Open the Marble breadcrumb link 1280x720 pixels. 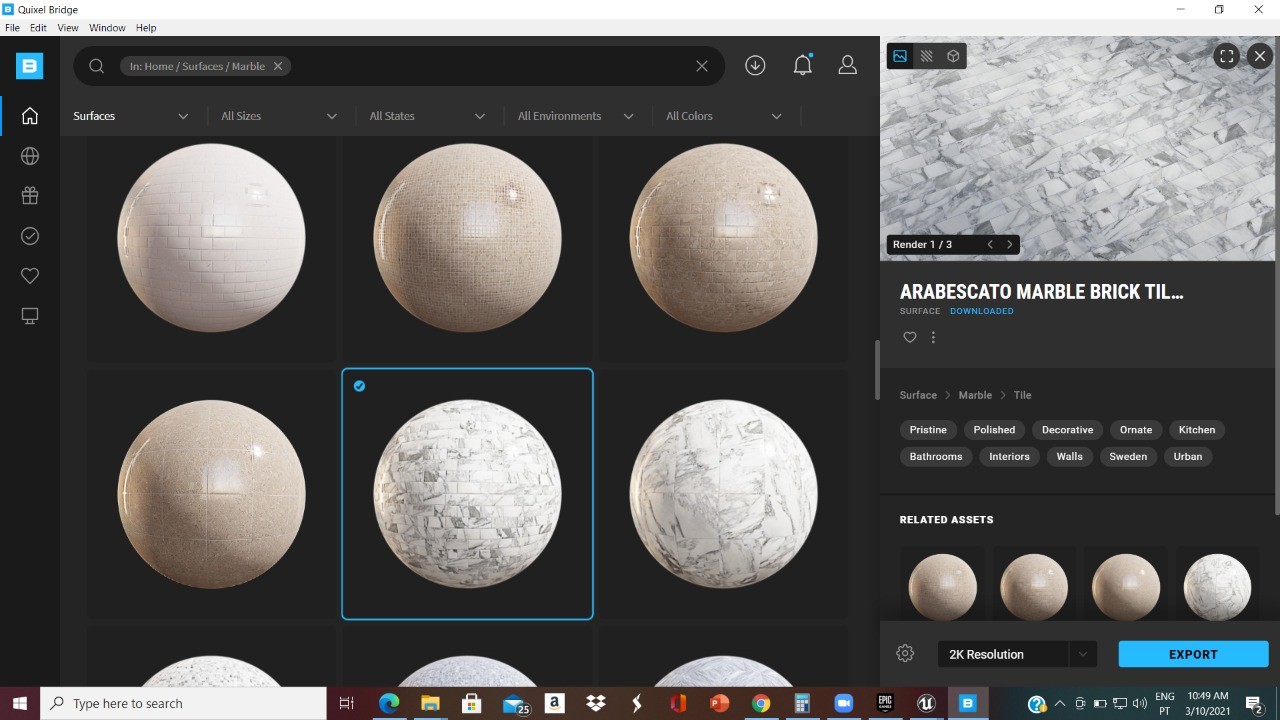click(975, 394)
